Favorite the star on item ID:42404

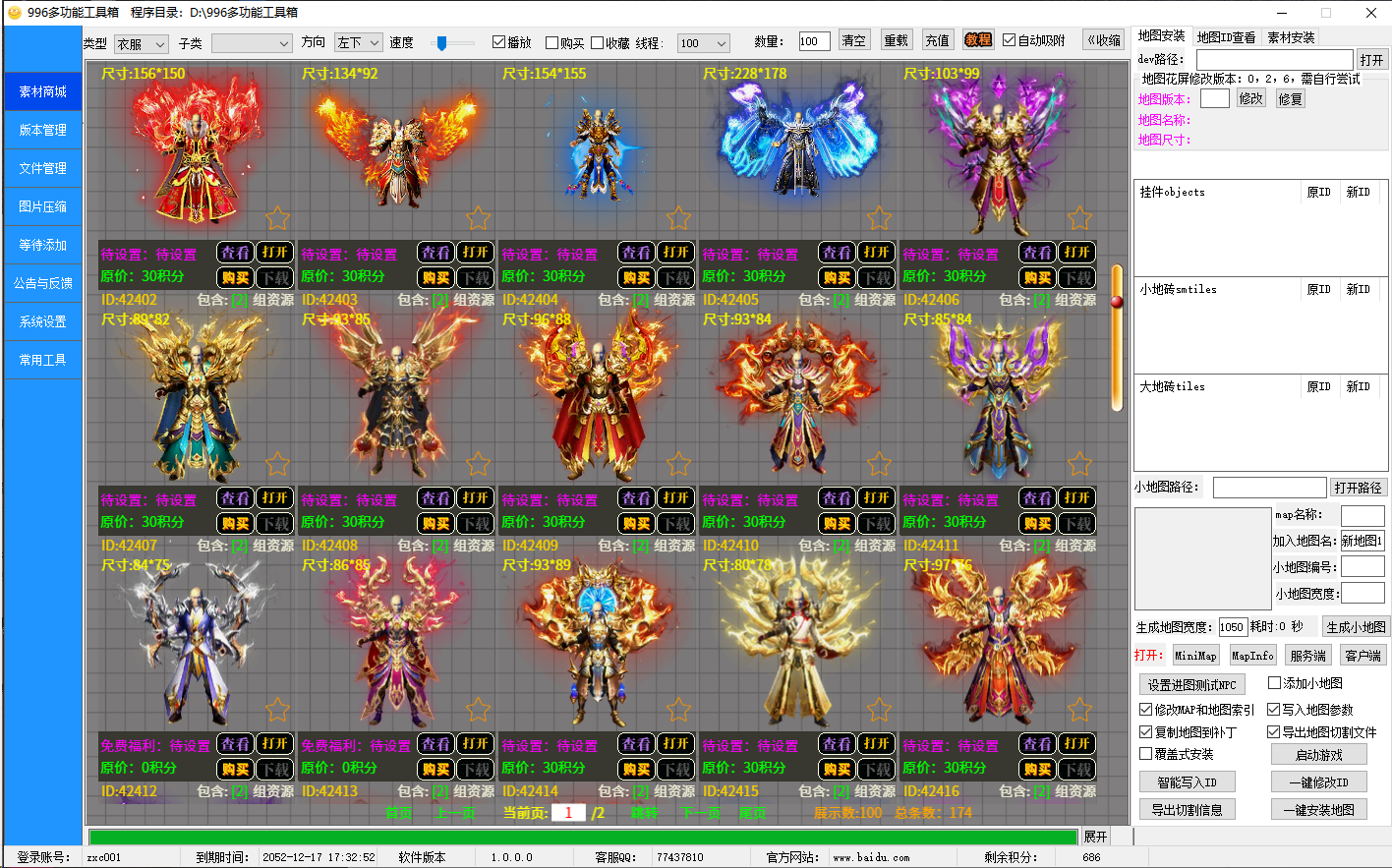pyautogui.click(x=679, y=218)
